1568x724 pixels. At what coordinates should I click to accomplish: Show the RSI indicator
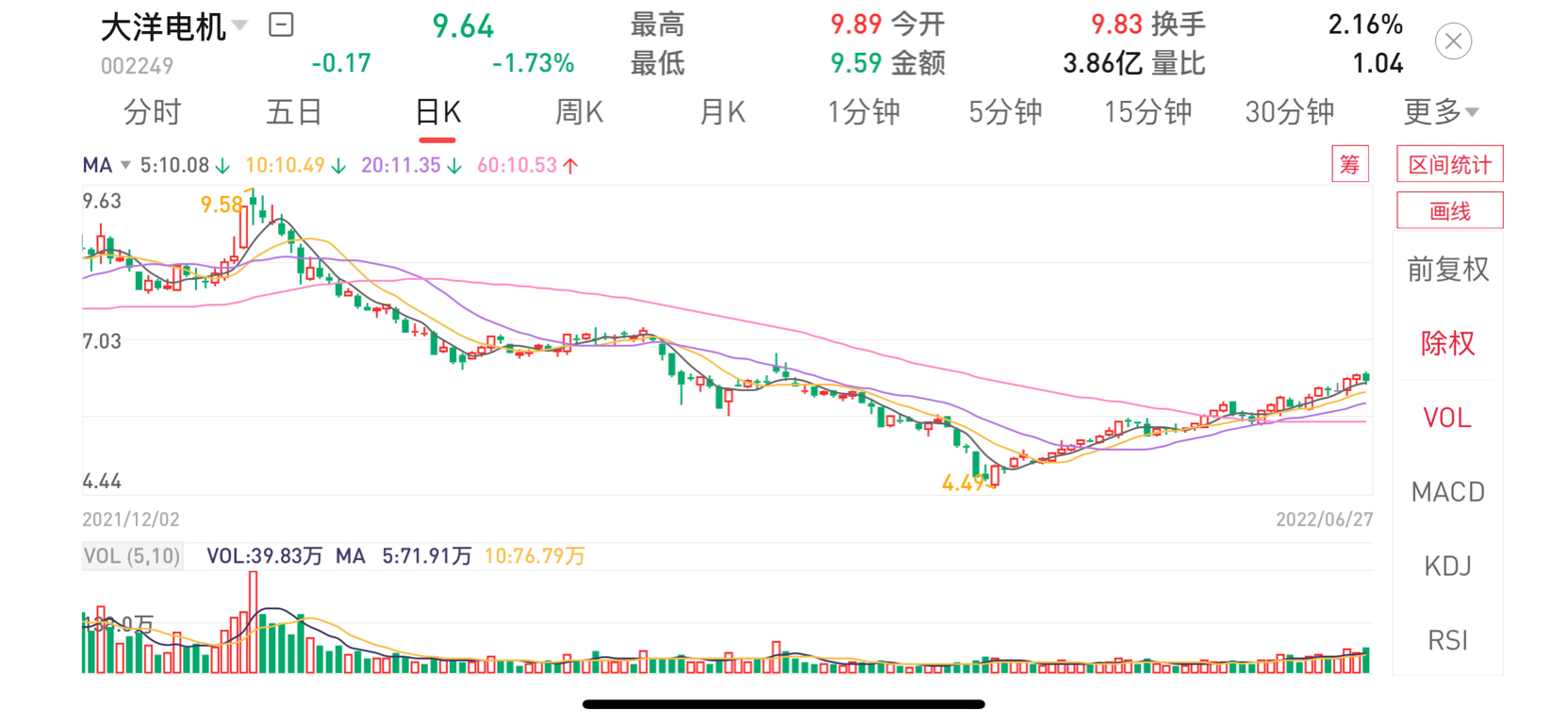(x=1447, y=641)
